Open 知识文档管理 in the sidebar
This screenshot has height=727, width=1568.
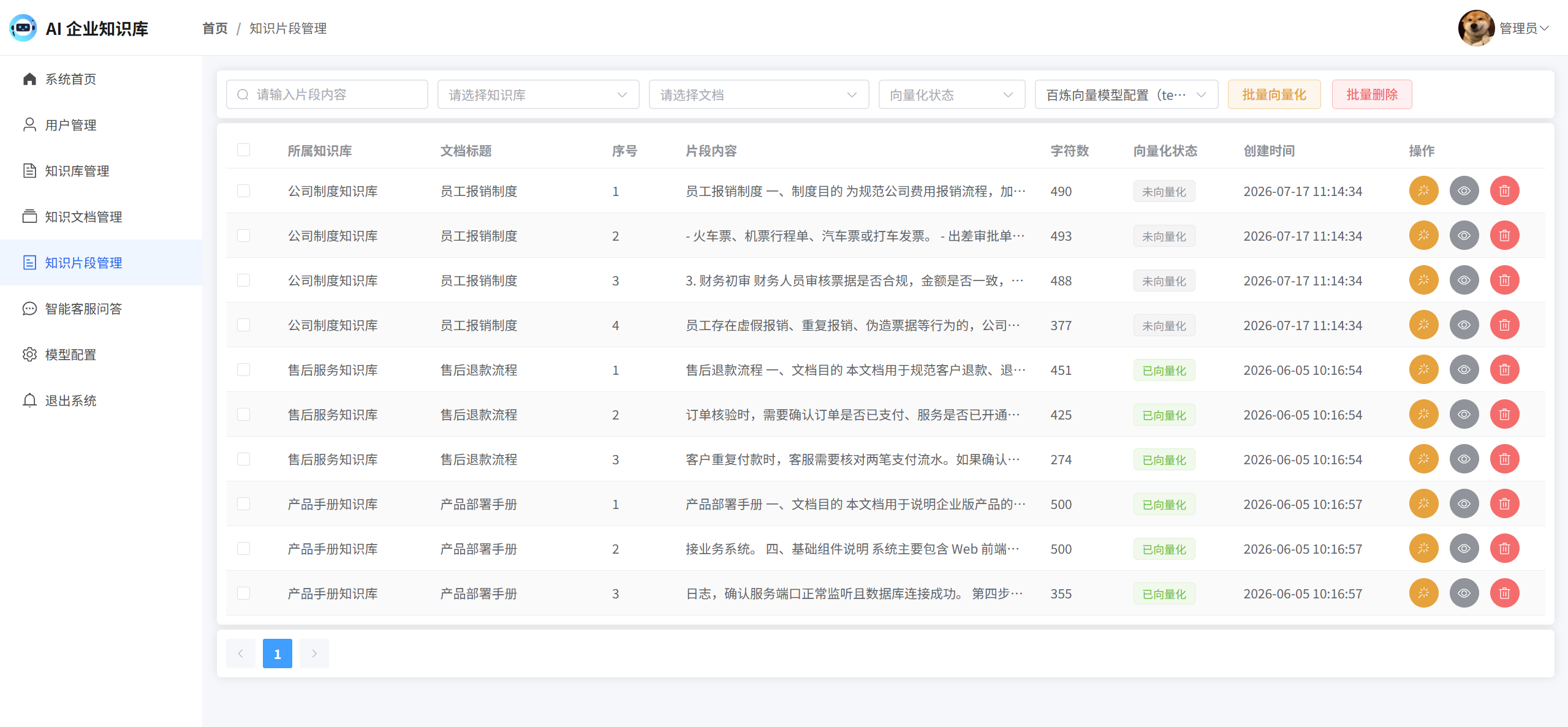(101, 217)
